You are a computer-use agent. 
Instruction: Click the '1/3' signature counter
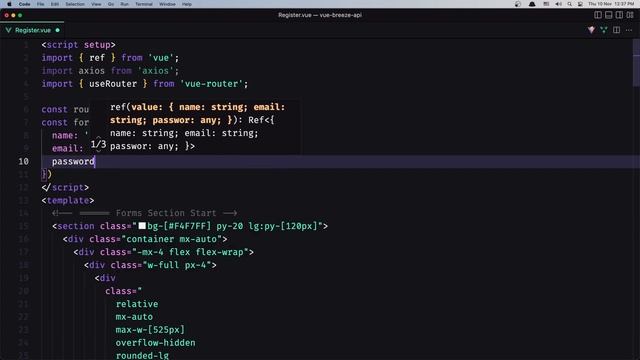click(98, 144)
